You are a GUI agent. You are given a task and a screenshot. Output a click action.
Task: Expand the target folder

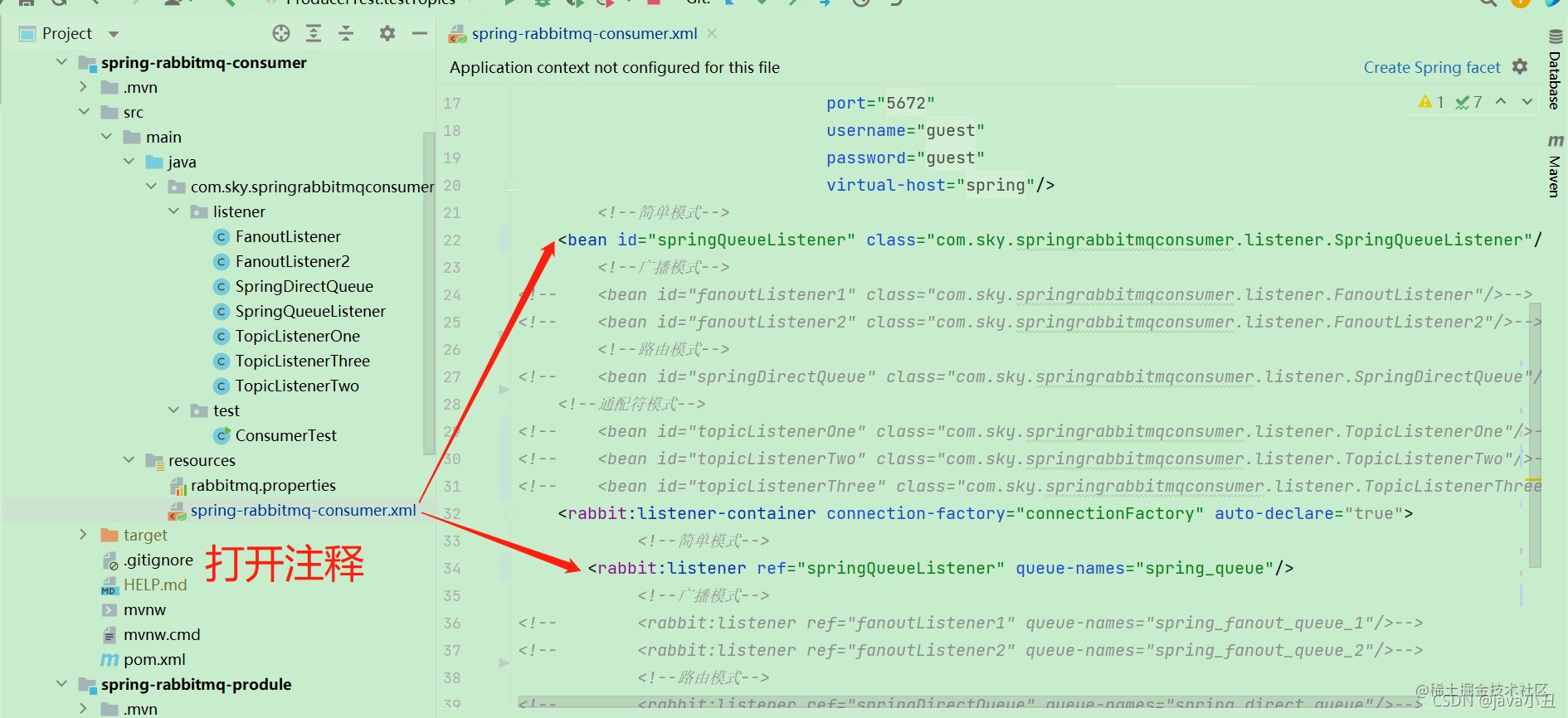83,535
